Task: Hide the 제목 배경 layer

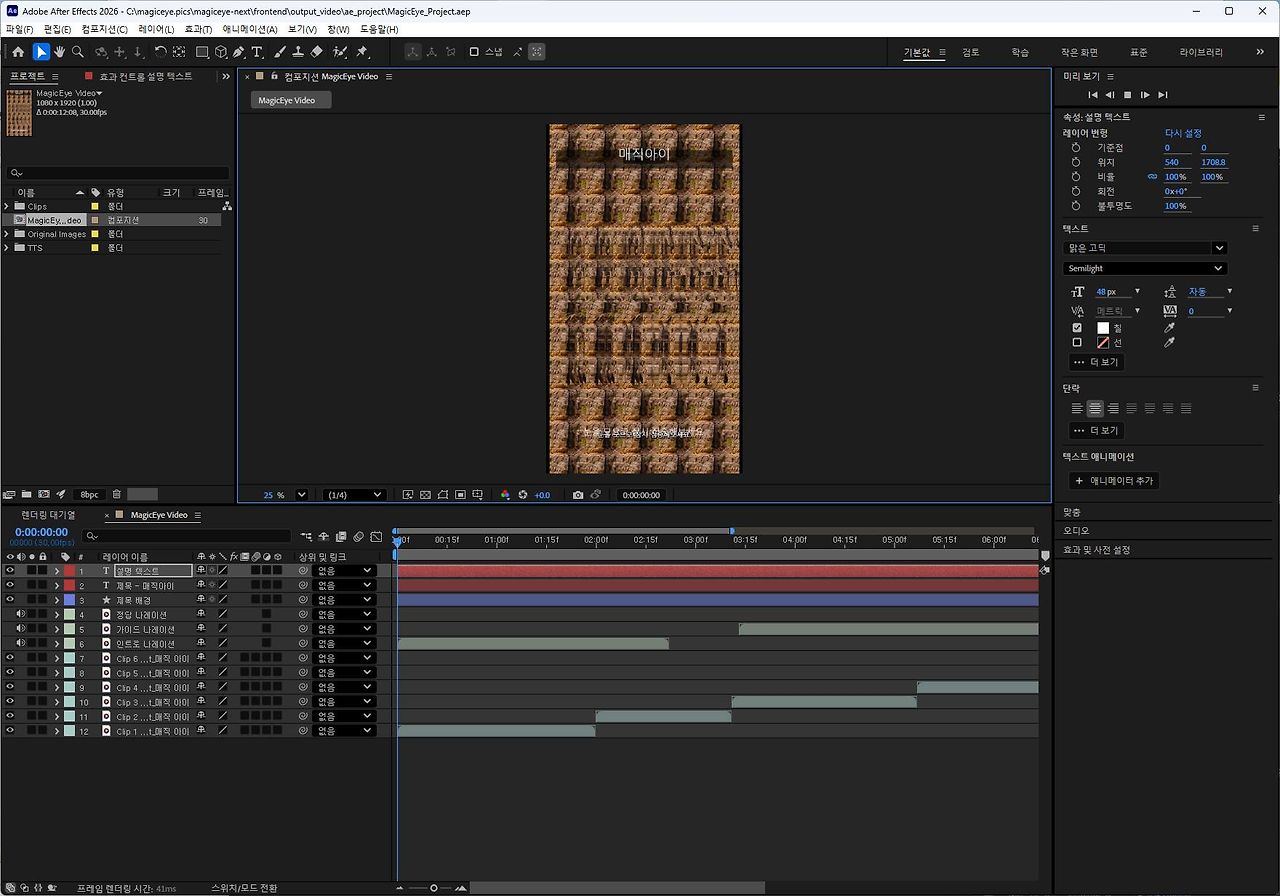Action: tap(10, 600)
